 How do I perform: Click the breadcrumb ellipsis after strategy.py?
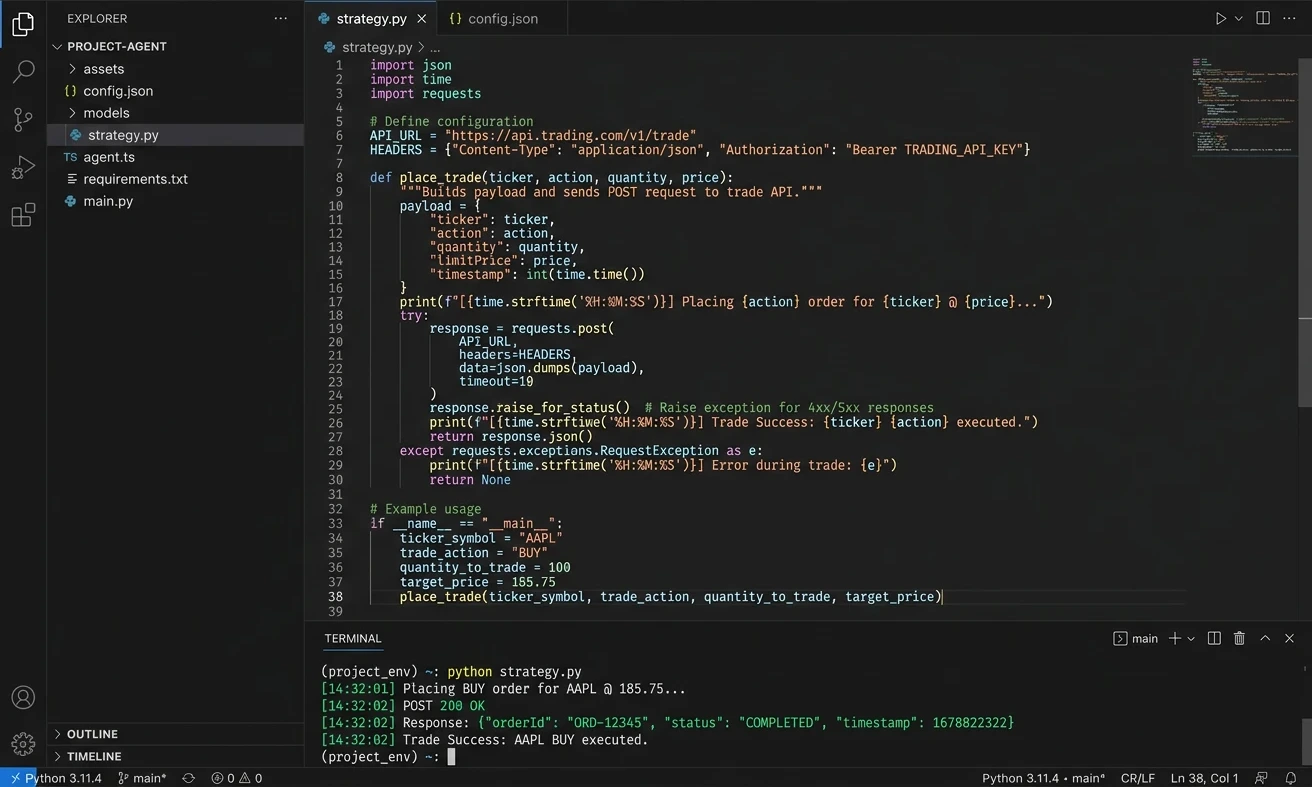coord(435,47)
